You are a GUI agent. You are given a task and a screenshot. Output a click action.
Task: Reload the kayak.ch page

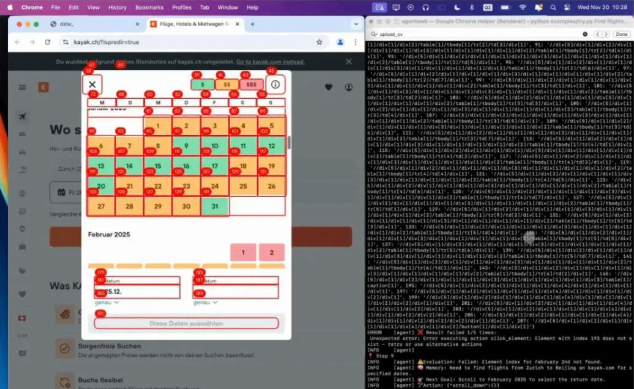click(x=48, y=42)
